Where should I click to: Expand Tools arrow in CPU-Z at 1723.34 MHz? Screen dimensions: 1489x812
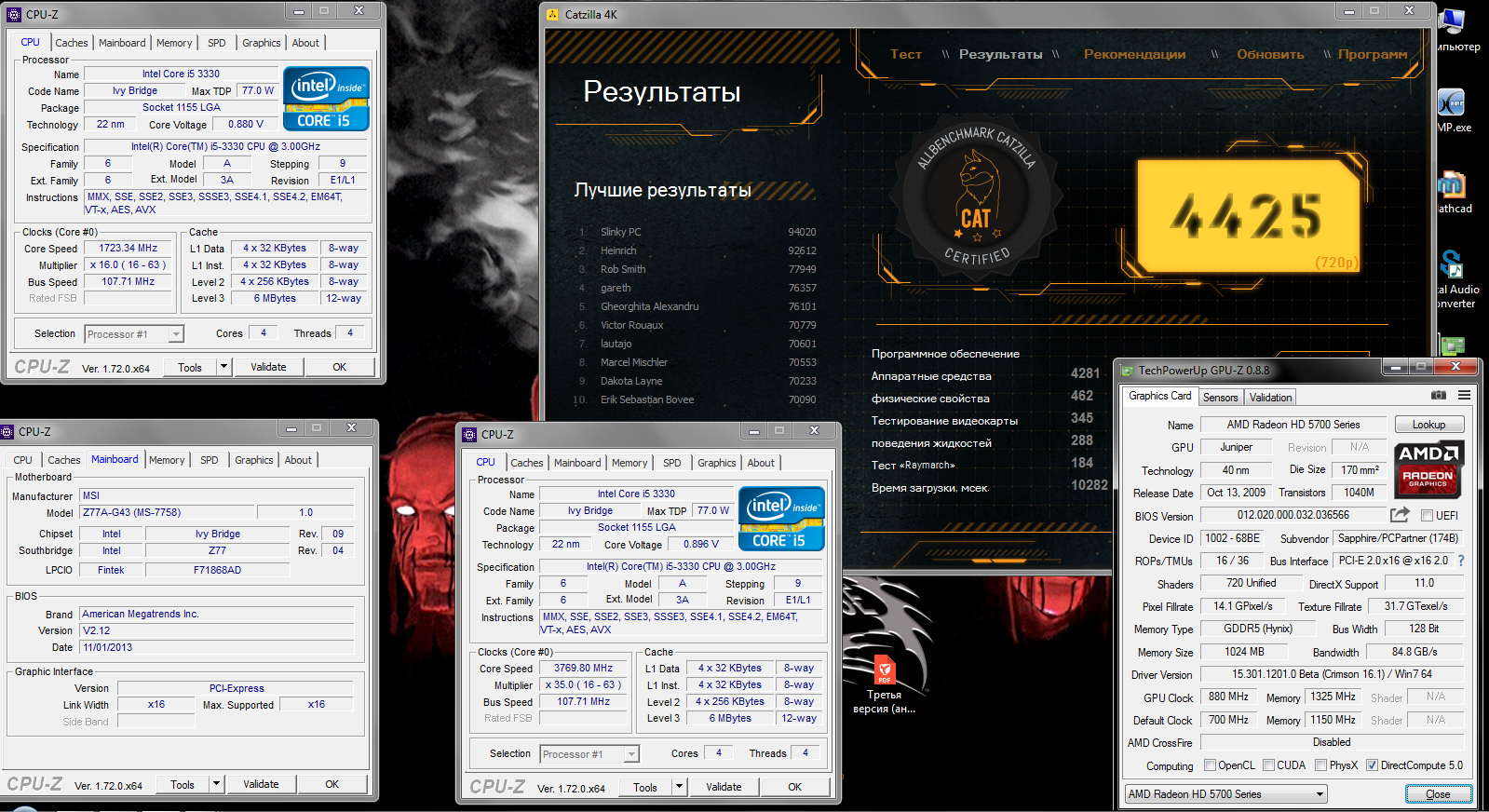(223, 367)
